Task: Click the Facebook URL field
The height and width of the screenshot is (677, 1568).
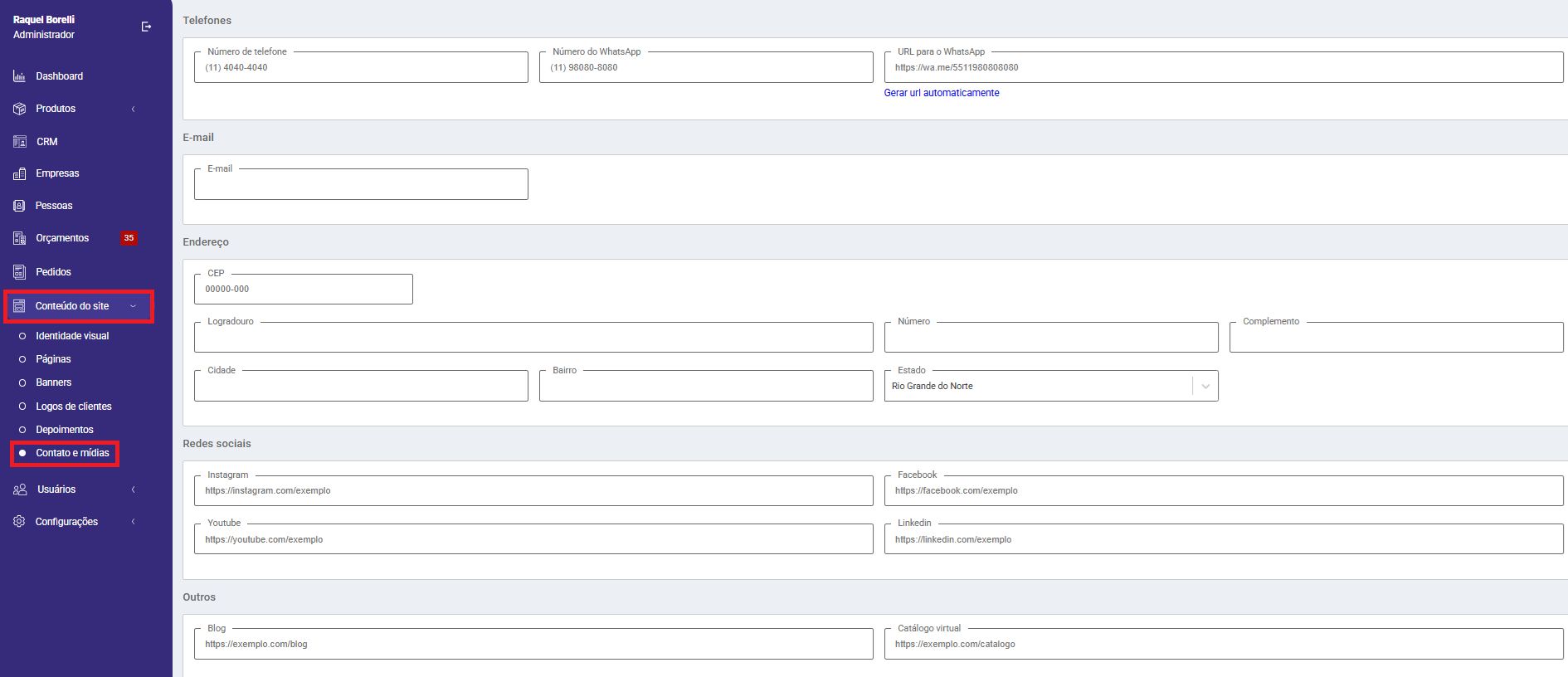Action: coord(1224,490)
